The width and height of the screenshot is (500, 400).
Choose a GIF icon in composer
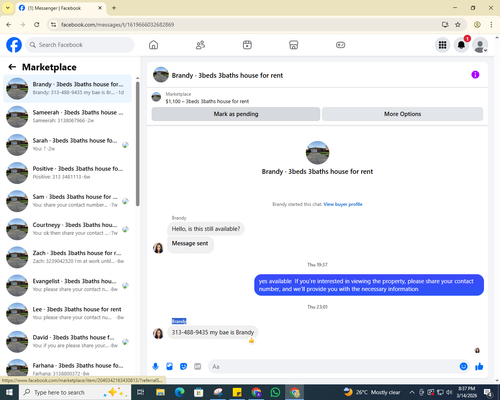pos(198,367)
